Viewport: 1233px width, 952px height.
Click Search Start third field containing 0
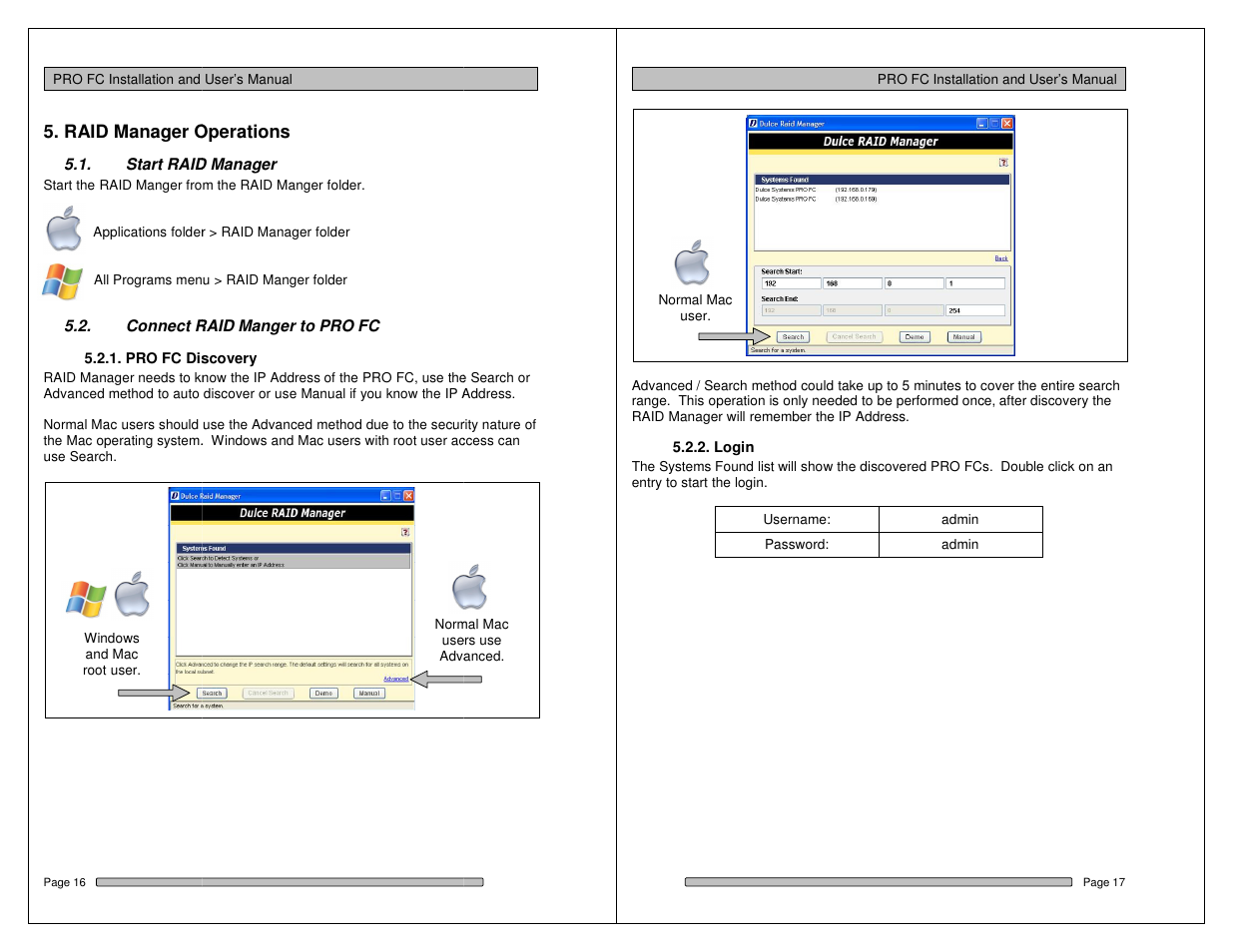click(914, 283)
